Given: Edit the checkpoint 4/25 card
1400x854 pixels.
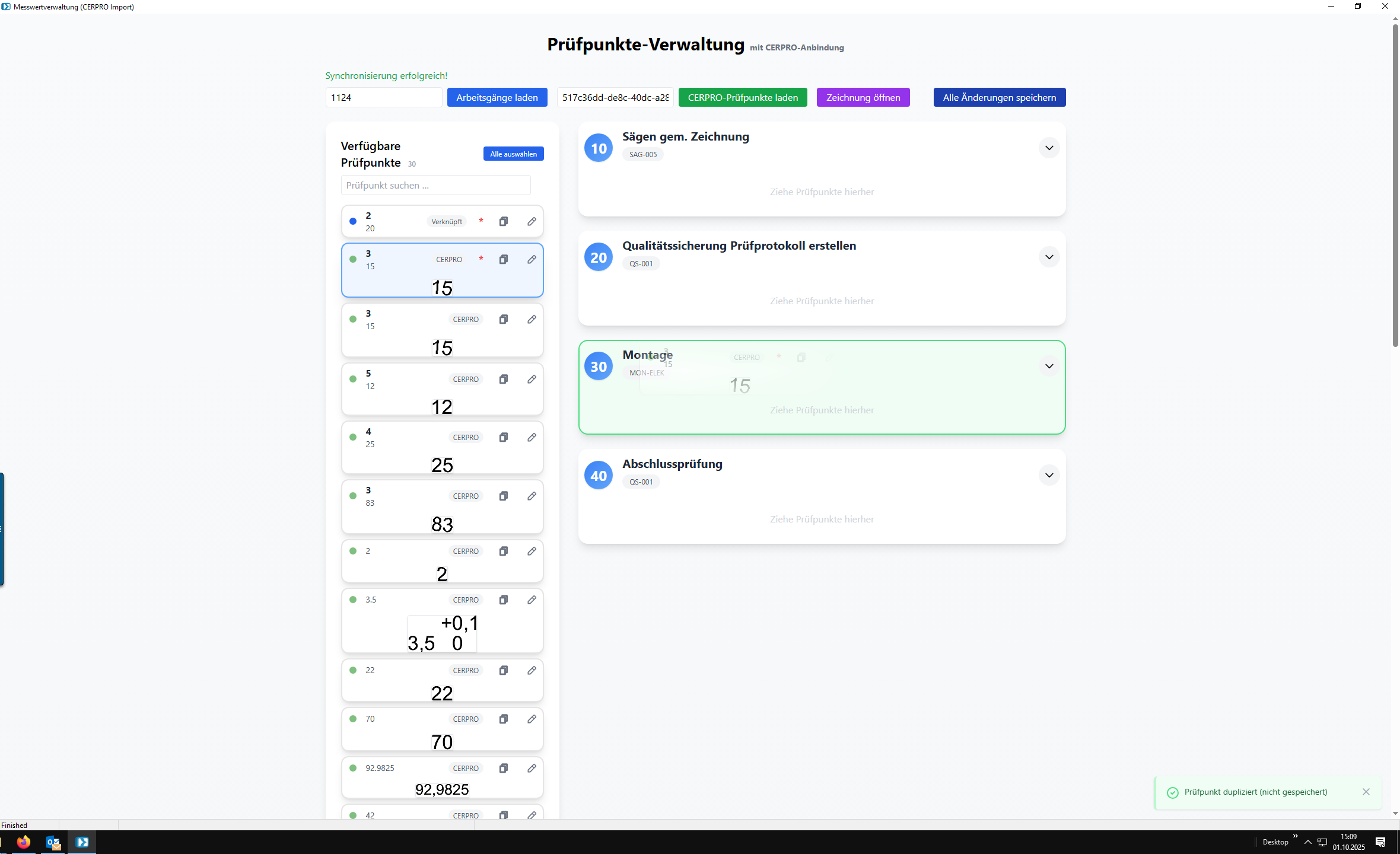Looking at the screenshot, I should 532,437.
